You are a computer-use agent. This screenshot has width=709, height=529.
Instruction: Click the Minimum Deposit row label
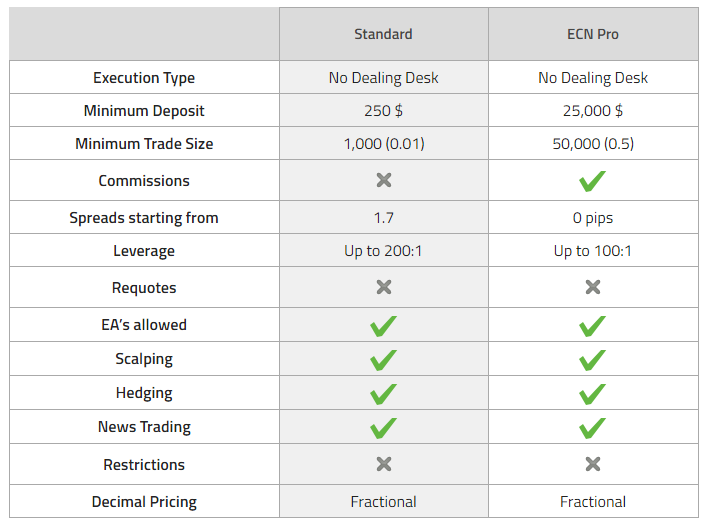point(144,111)
